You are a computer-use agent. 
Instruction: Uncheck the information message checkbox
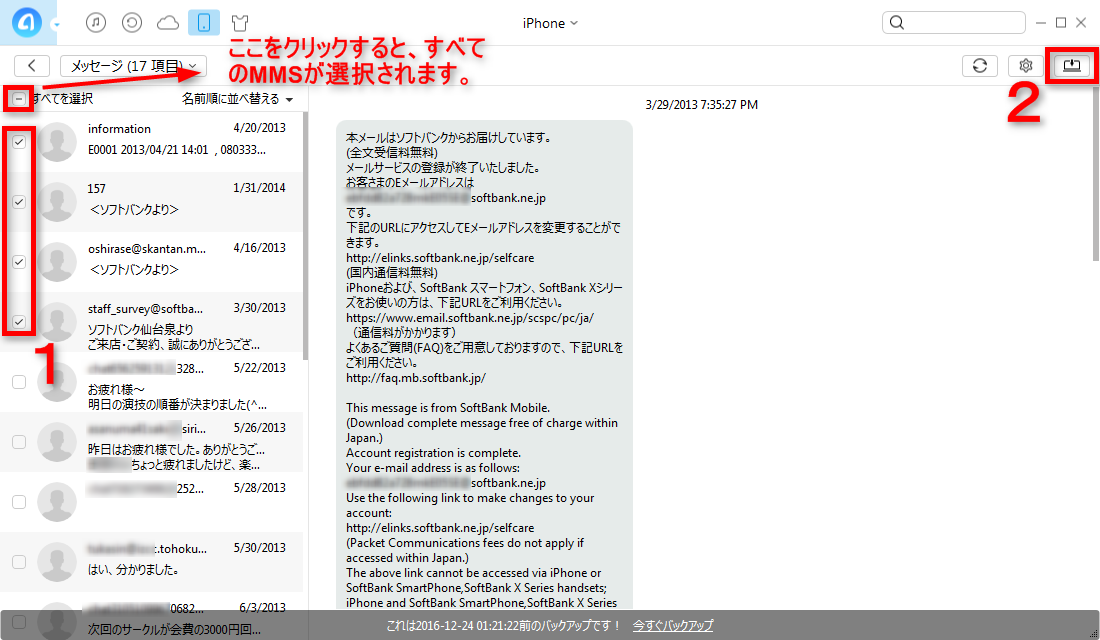tap(19, 142)
